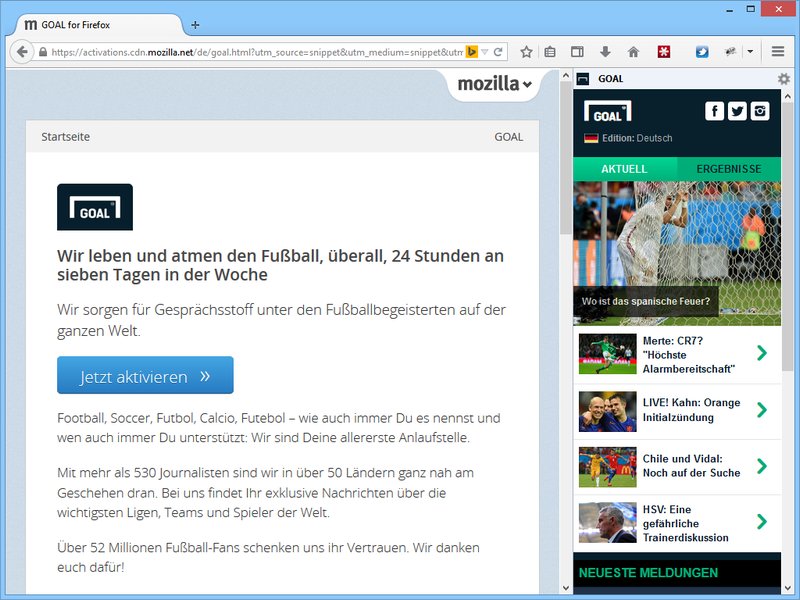
Task: Bookmark this page with the star icon
Action: (x=527, y=52)
